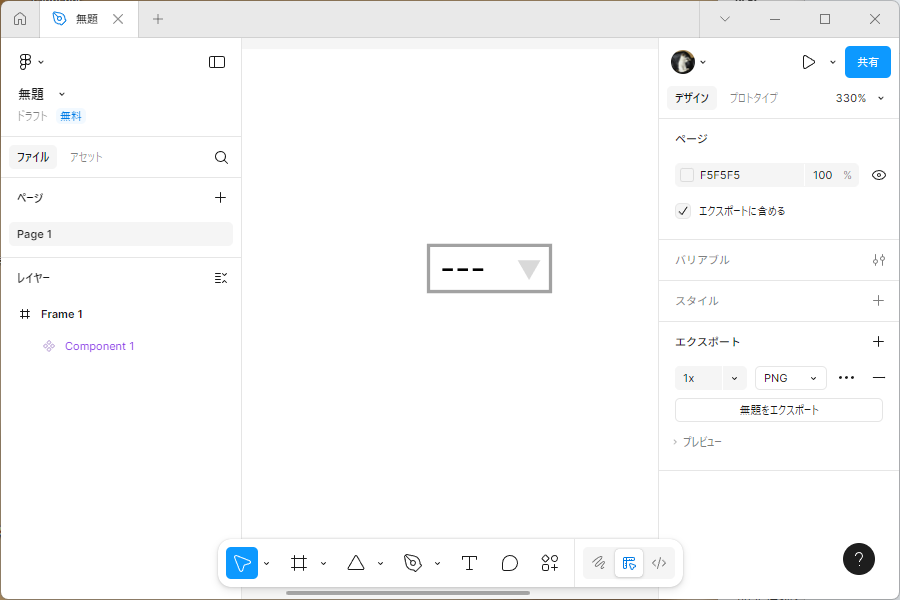
Task: Switch to the プロトタイプ tab
Action: [754, 98]
